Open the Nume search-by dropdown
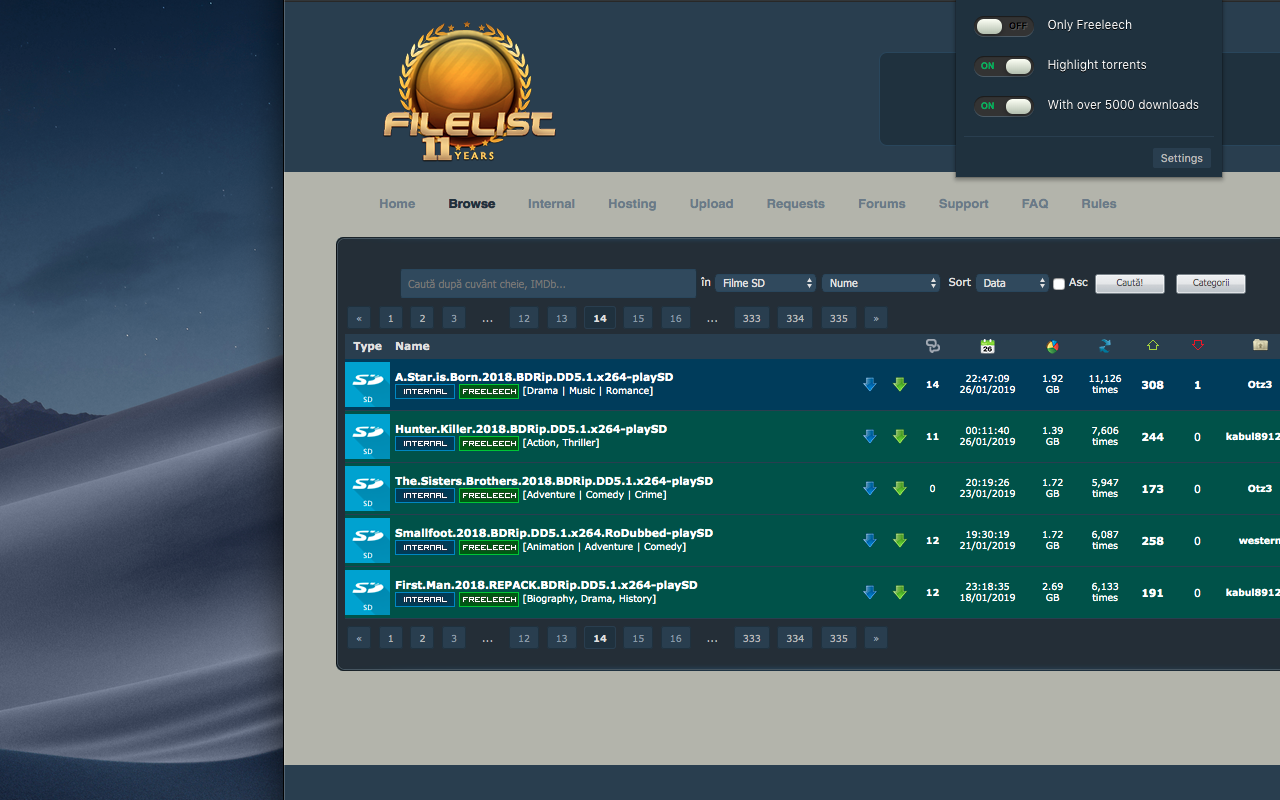Image resolution: width=1280 pixels, height=800 pixels. [x=881, y=283]
